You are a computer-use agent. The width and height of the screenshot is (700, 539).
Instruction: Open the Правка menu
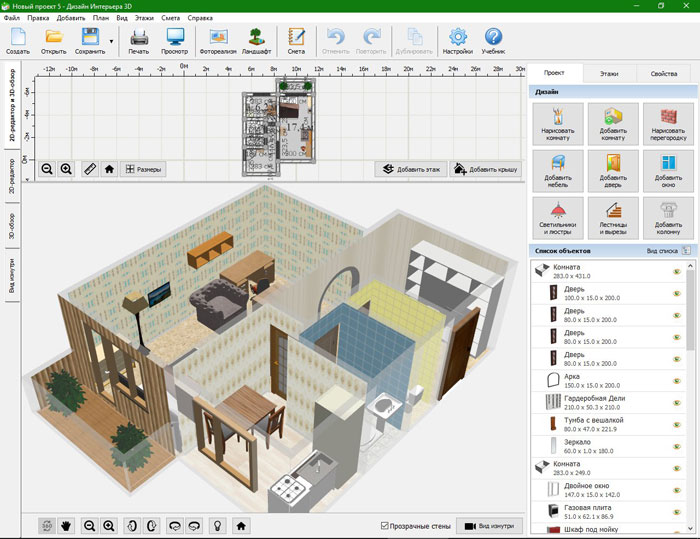(x=38, y=18)
